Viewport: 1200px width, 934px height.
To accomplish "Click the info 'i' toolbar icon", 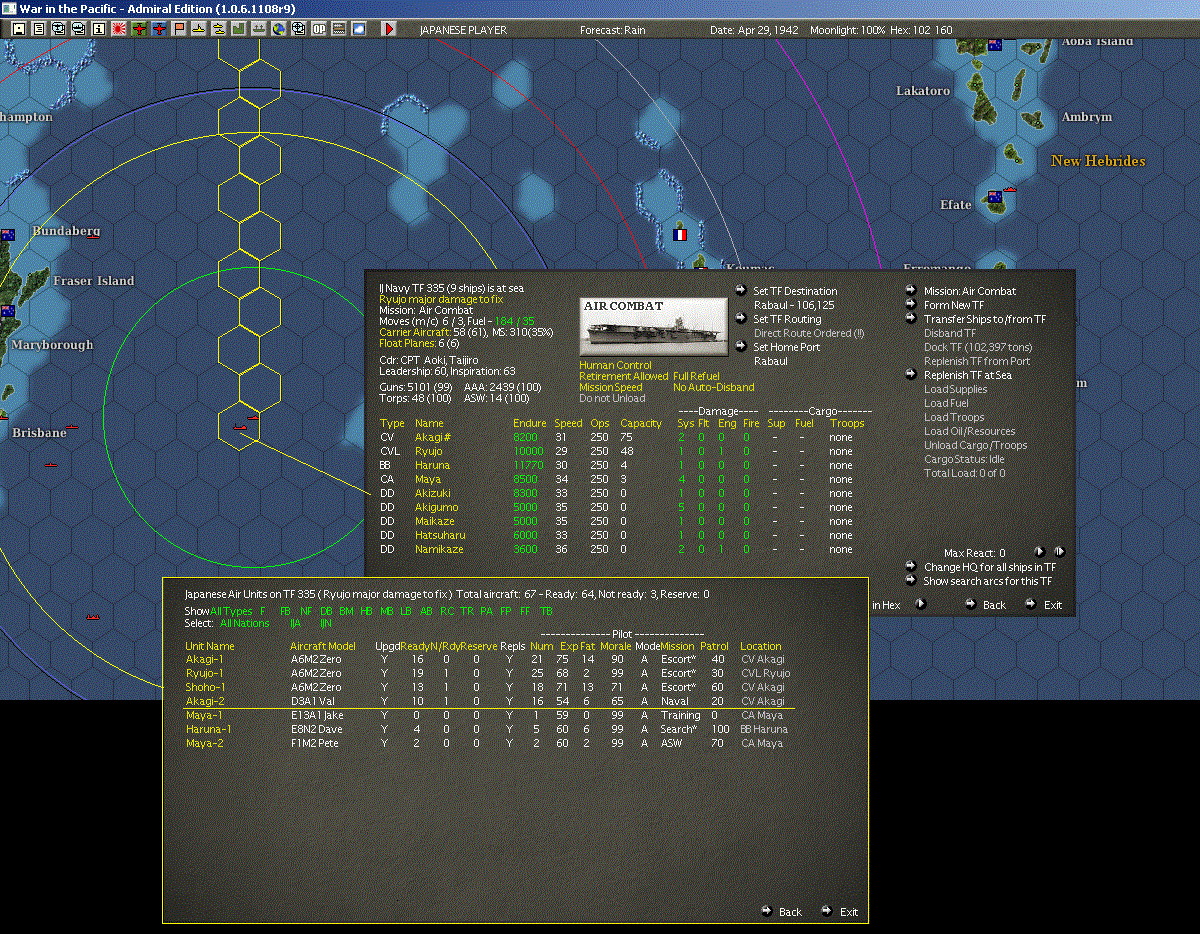I will [98, 29].
